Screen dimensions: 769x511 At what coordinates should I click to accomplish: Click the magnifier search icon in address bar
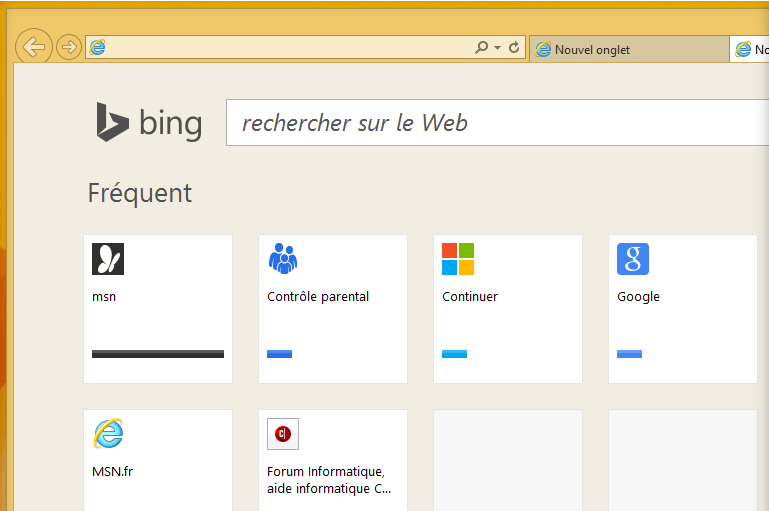click(482, 47)
